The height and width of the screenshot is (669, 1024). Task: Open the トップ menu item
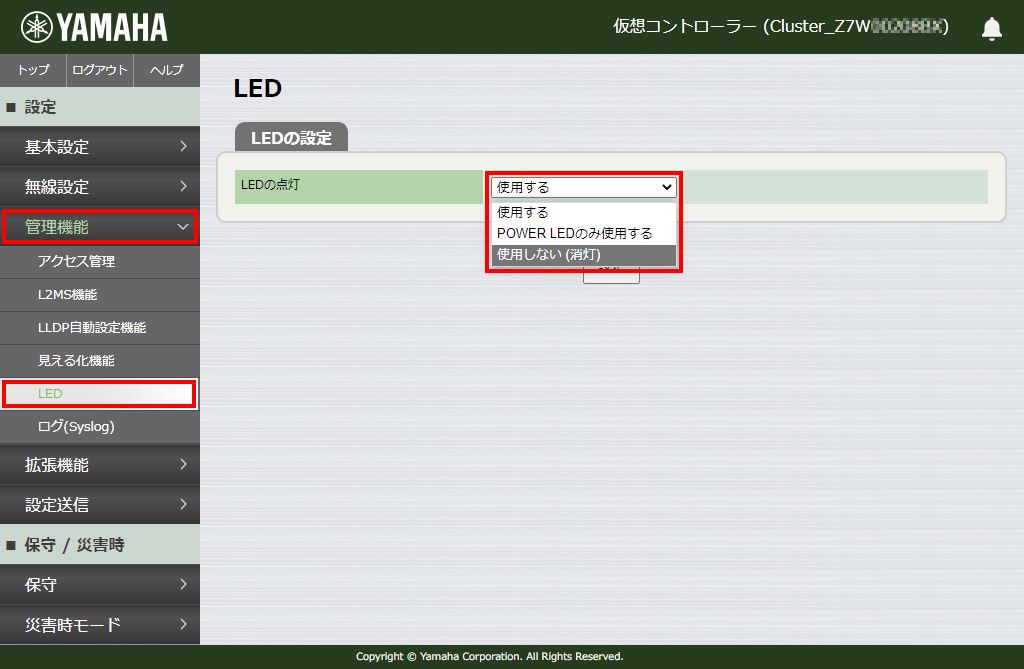click(x=32, y=70)
